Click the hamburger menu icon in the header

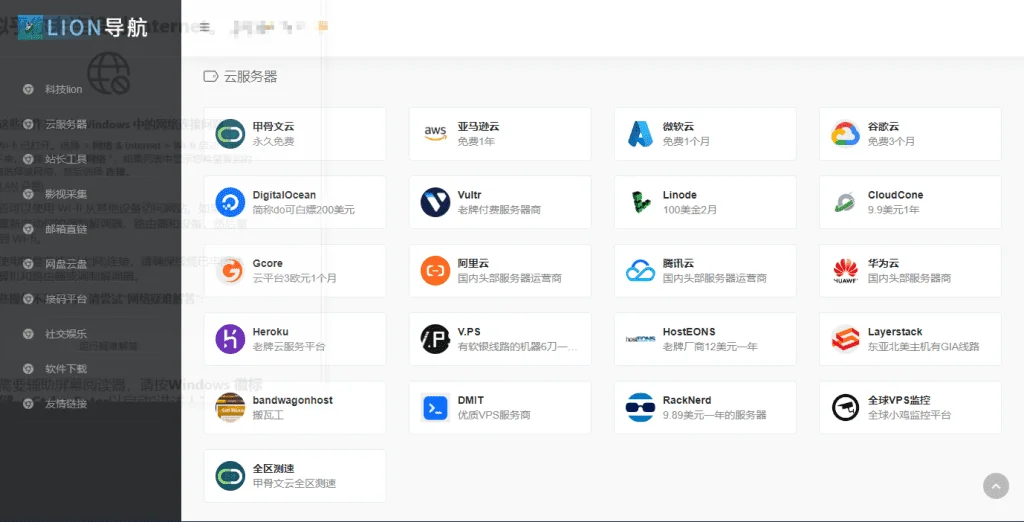point(205,27)
